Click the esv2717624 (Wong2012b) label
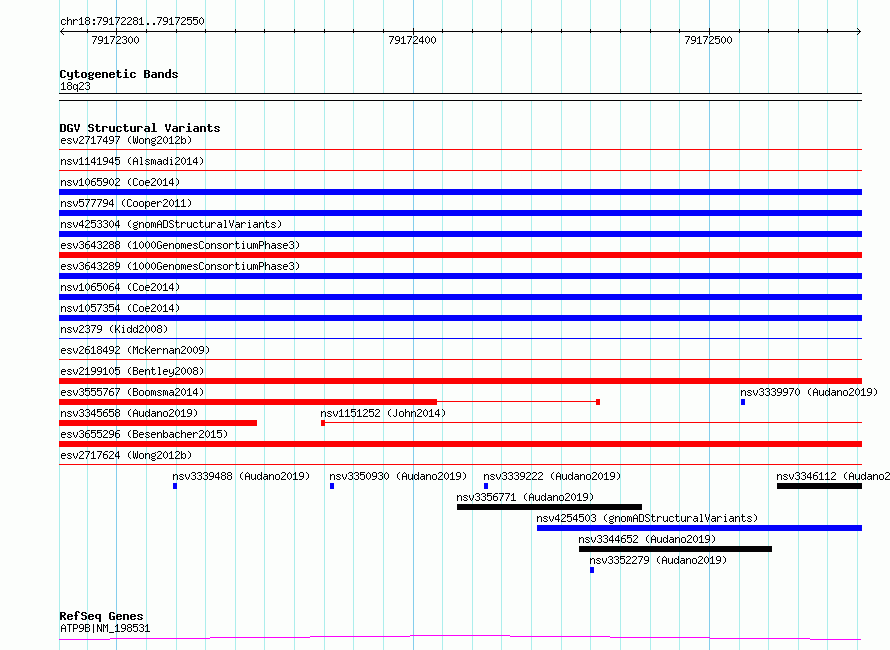 coord(126,455)
